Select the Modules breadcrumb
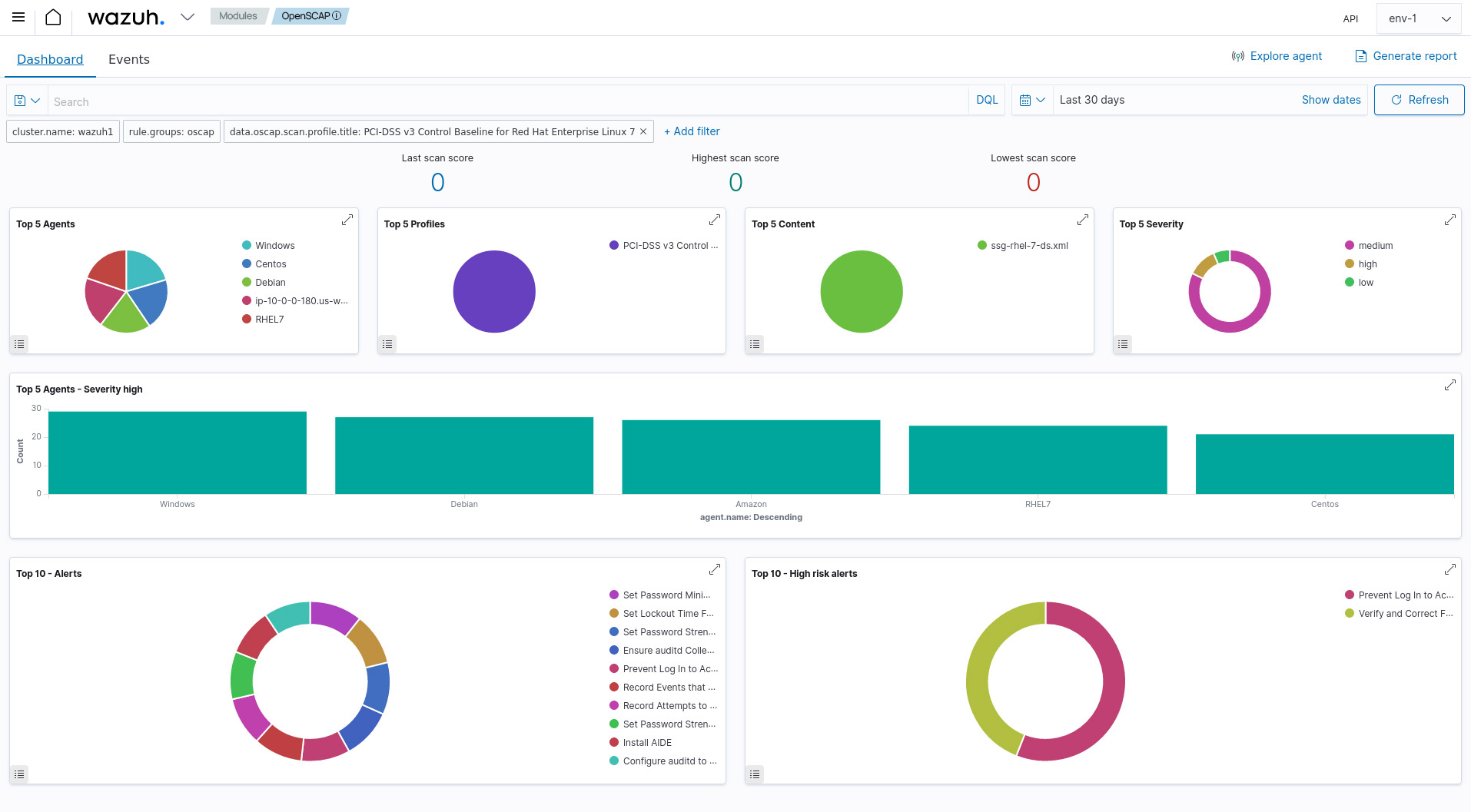The image size is (1471, 812). tap(237, 16)
